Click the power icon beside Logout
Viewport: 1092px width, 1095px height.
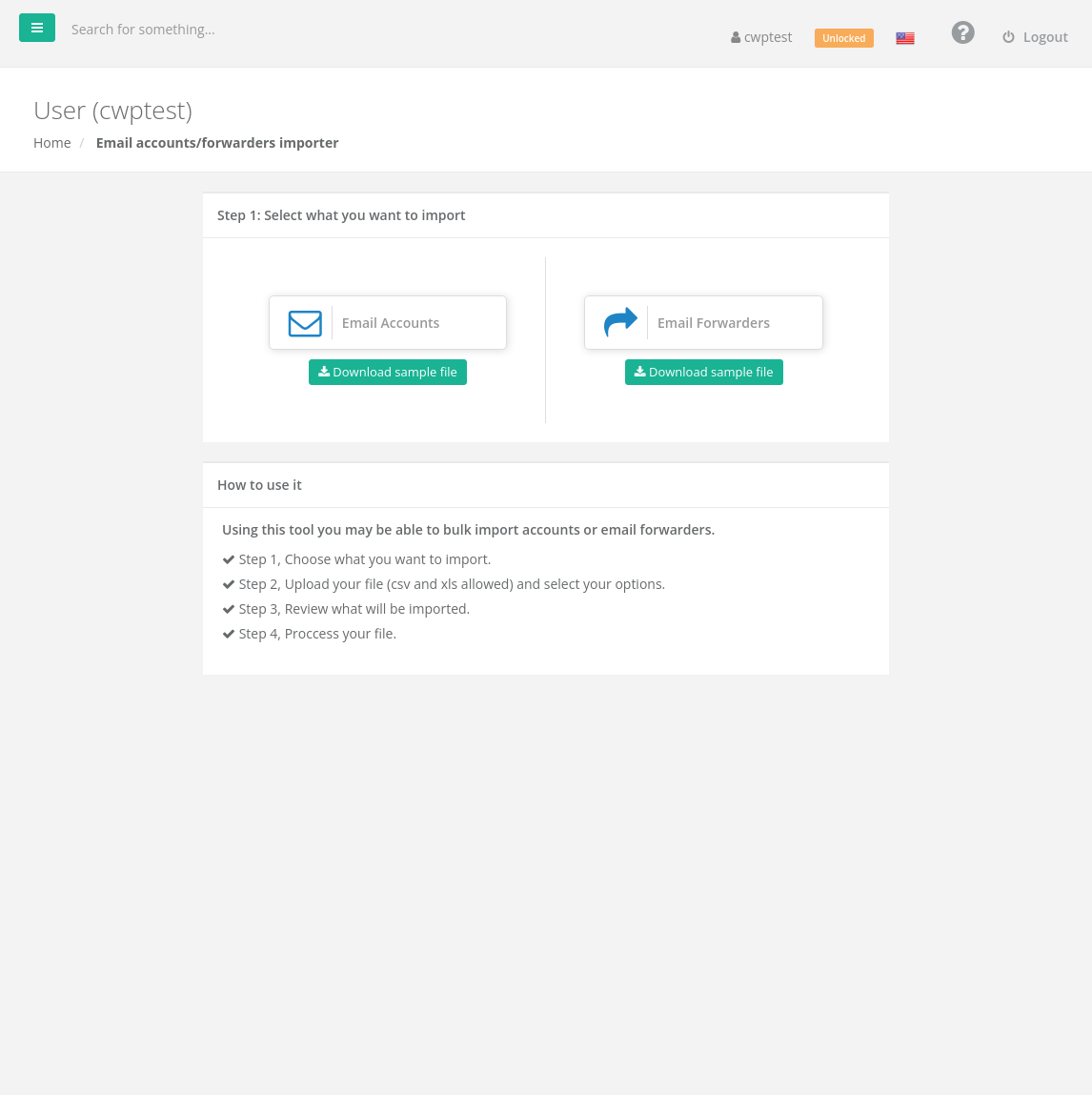coord(1008,37)
